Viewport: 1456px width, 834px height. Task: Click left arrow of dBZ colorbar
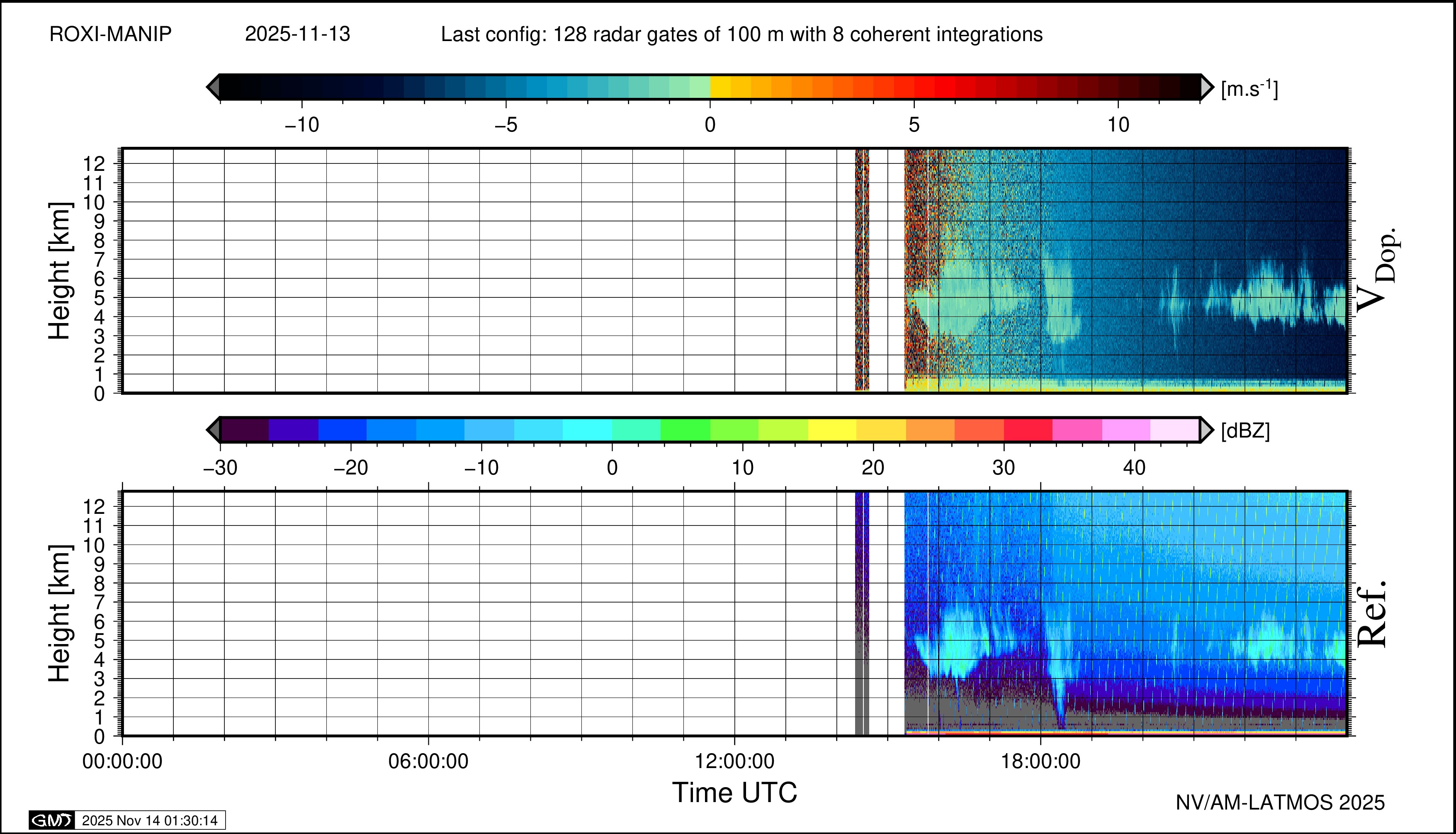pyautogui.click(x=213, y=430)
